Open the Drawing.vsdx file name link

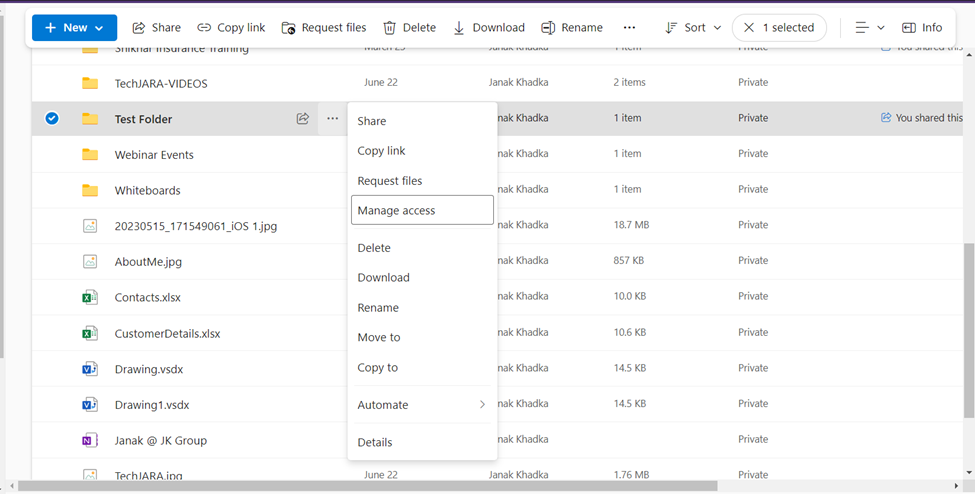pyautogui.click(x=149, y=369)
